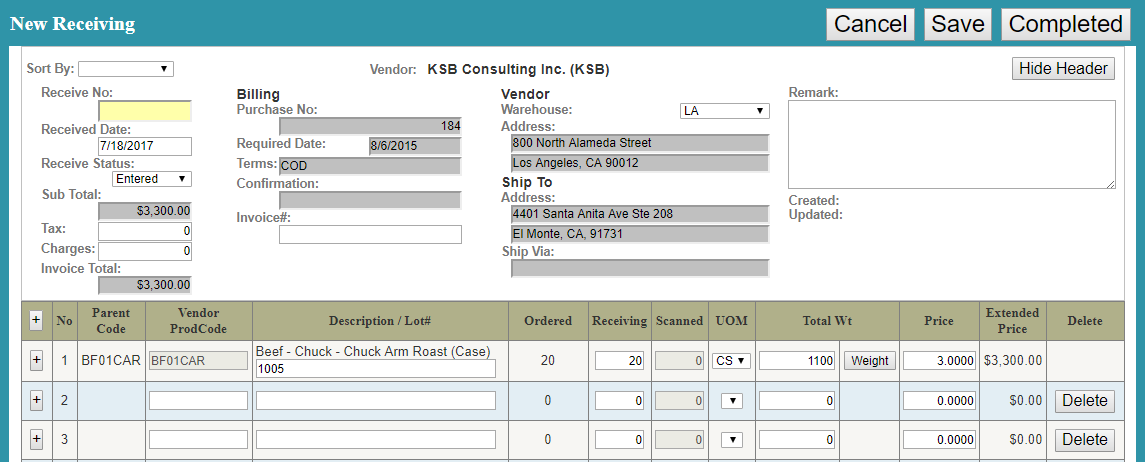The height and width of the screenshot is (462, 1147).
Task: Edit the Received Date field
Action: (x=145, y=145)
